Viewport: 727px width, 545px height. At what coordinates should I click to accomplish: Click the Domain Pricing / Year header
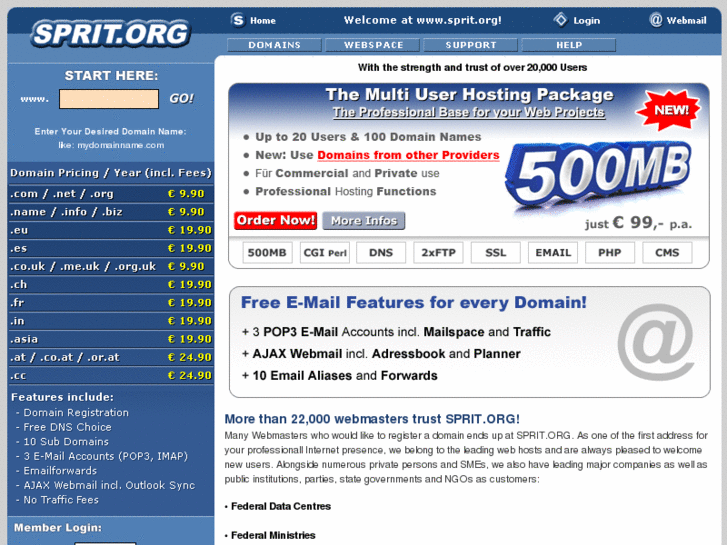[111, 173]
